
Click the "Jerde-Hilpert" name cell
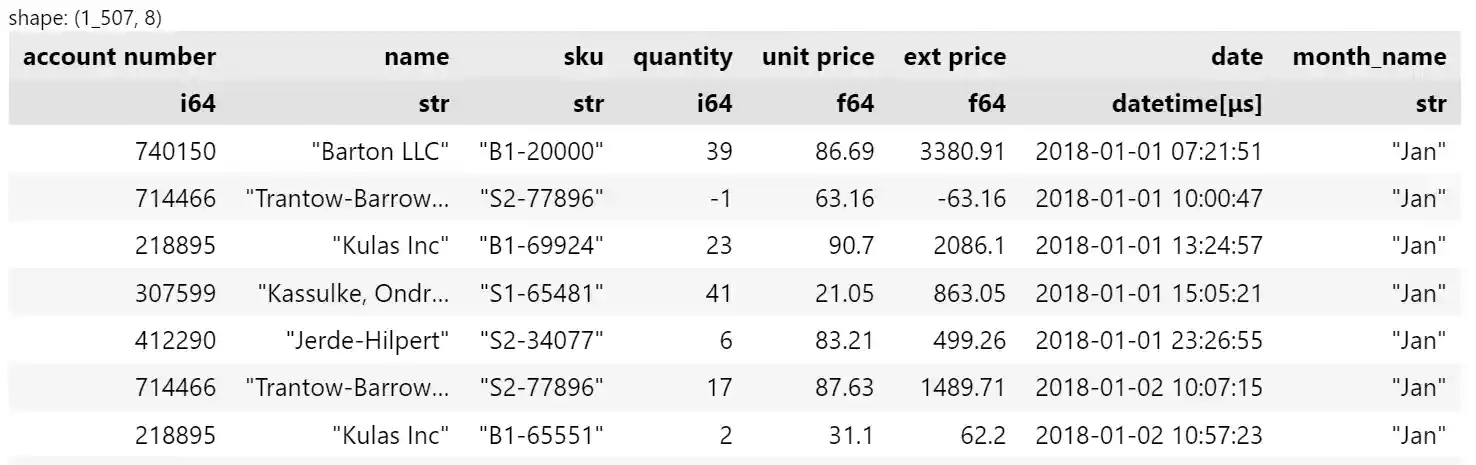point(367,340)
